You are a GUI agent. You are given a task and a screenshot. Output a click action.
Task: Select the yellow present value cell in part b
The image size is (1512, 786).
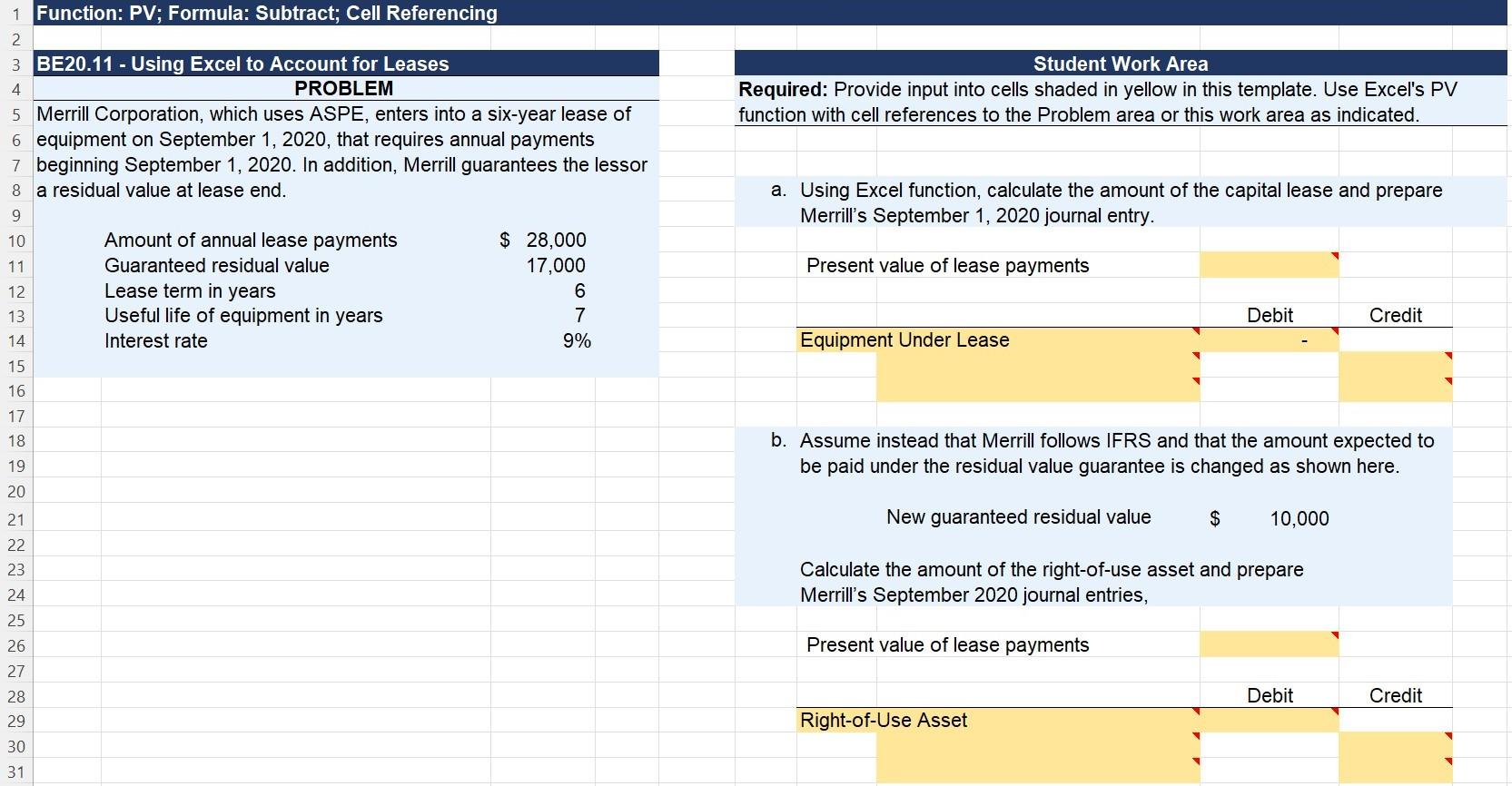1269,644
